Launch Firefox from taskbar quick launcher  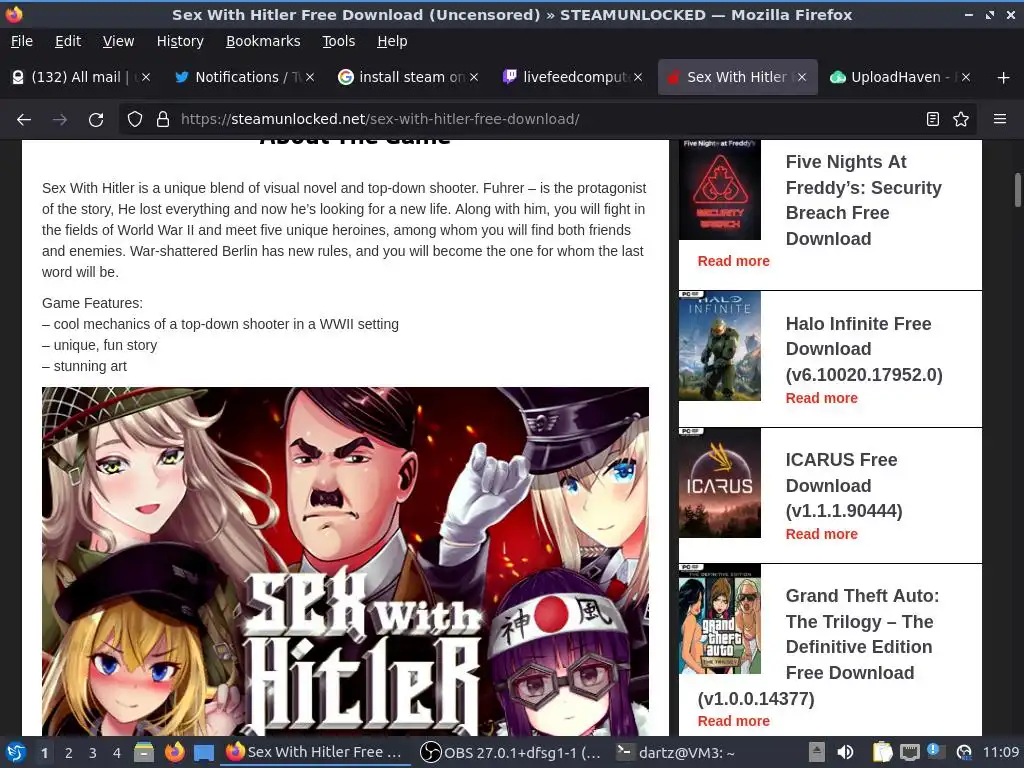[174, 752]
